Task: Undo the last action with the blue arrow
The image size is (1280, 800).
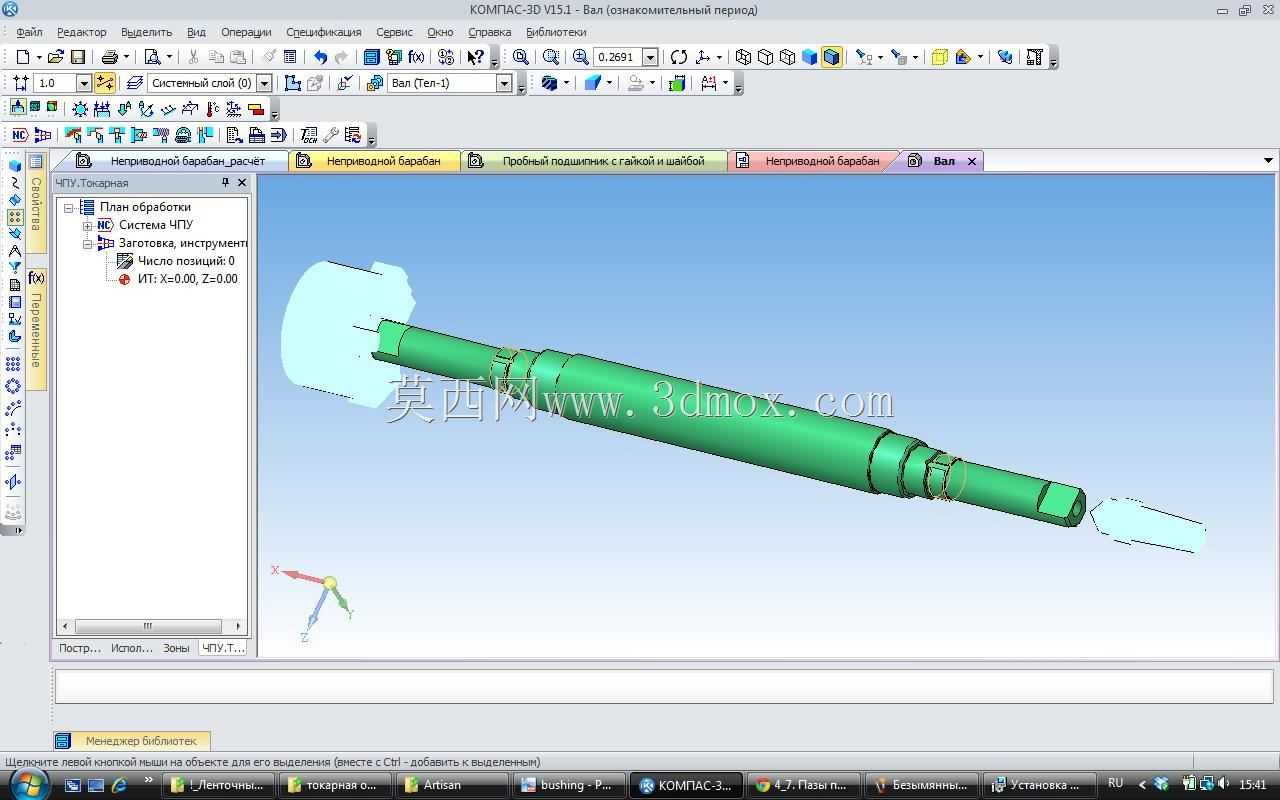Action: coord(320,57)
